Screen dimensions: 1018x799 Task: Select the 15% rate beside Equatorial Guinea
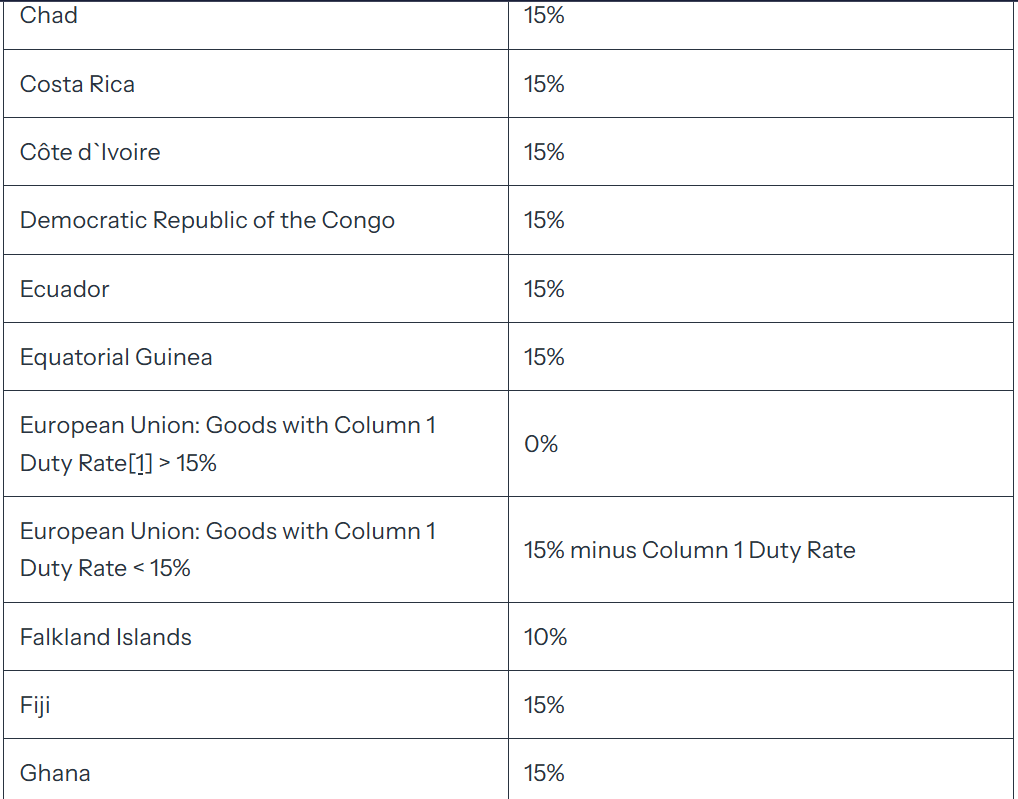pos(544,357)
